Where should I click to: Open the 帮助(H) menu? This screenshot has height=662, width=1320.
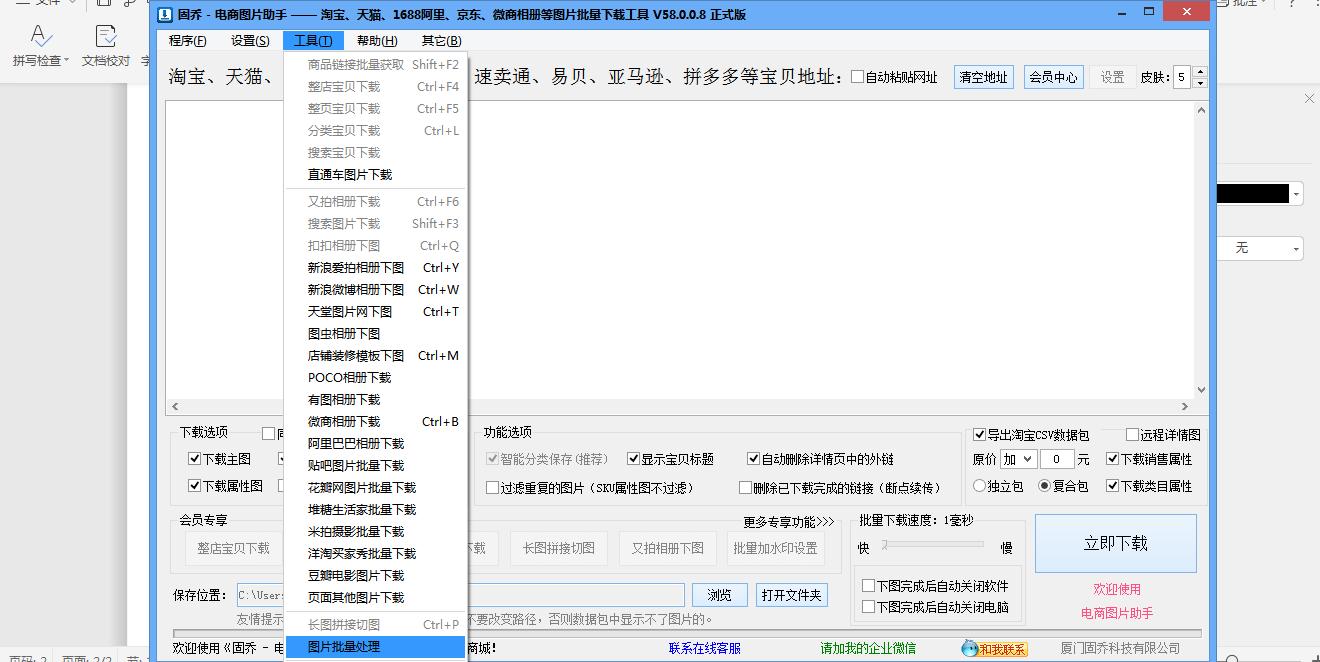point(375,41)
